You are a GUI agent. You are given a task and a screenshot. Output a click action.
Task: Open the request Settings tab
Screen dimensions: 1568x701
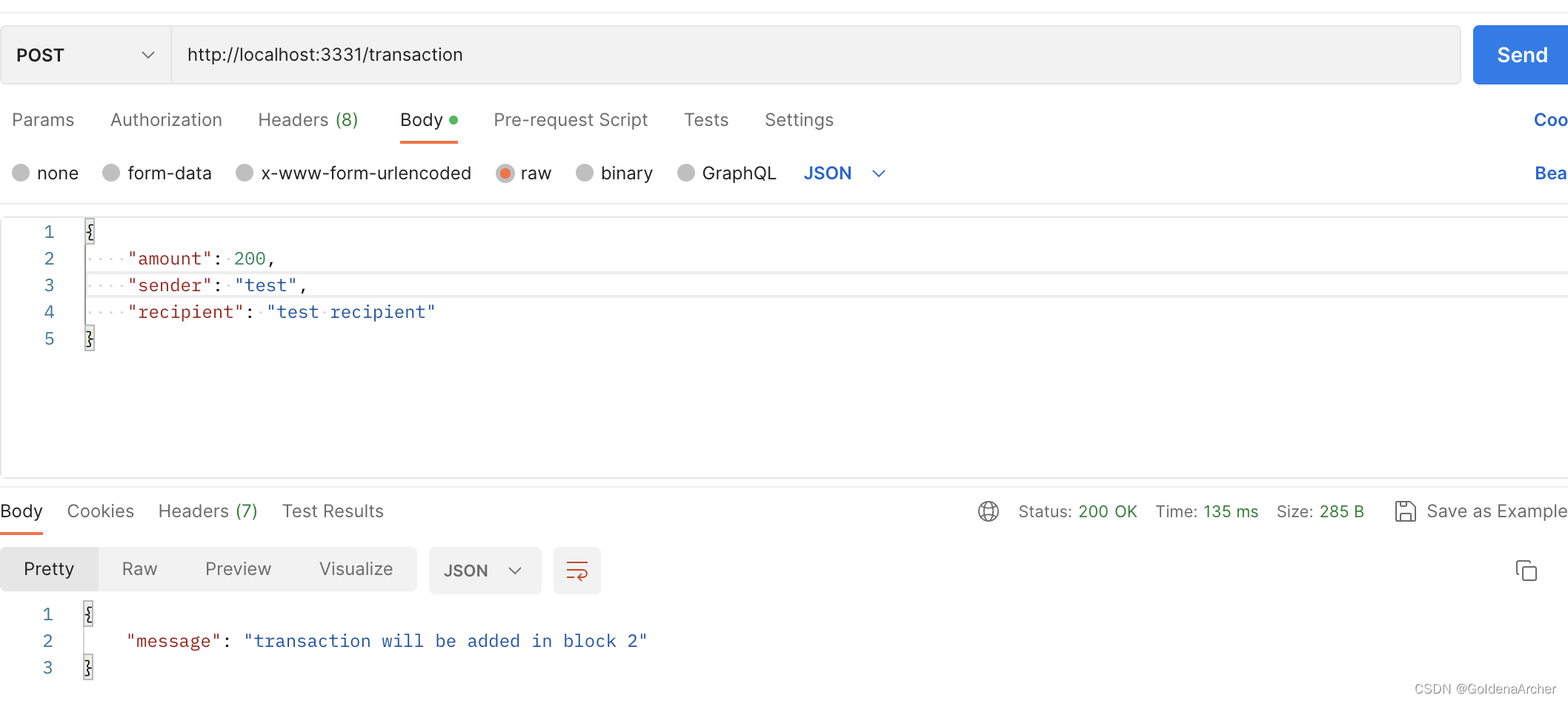coord(799,120)
